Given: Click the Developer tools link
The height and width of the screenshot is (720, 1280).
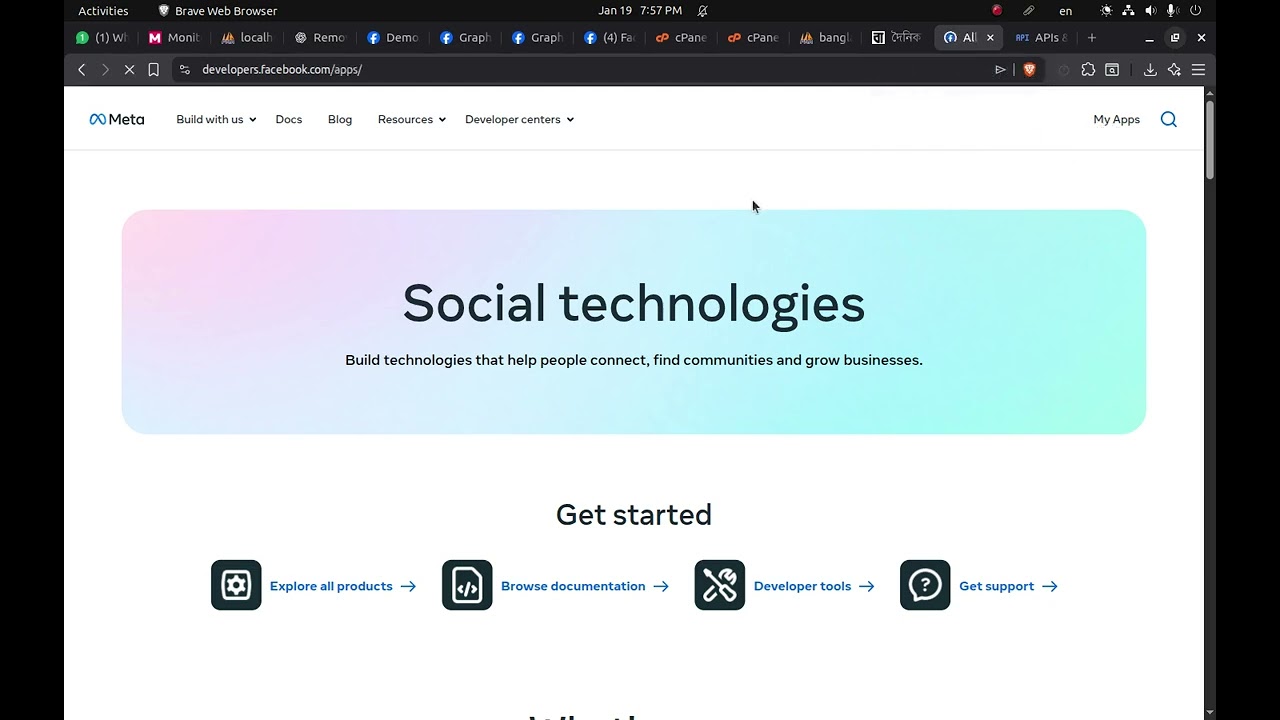Looking at the screenshot, I should tap(814, 586).
